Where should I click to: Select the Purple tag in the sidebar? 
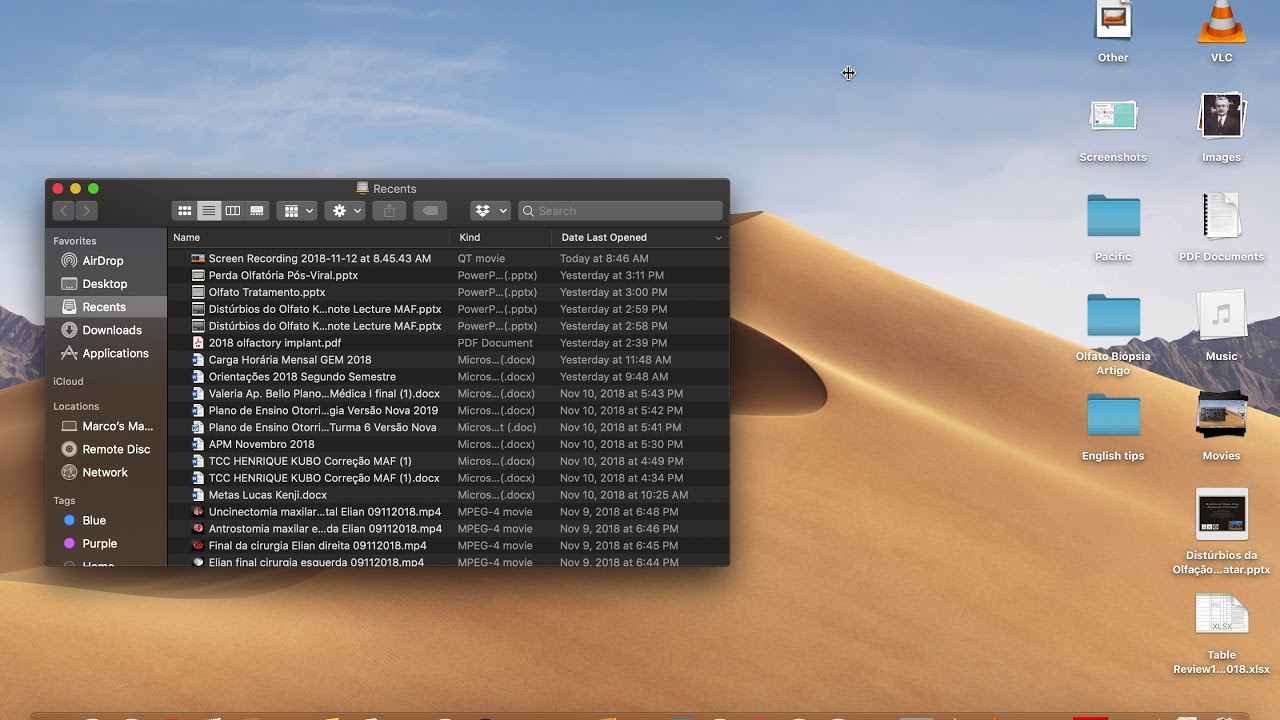click(100, 543)
